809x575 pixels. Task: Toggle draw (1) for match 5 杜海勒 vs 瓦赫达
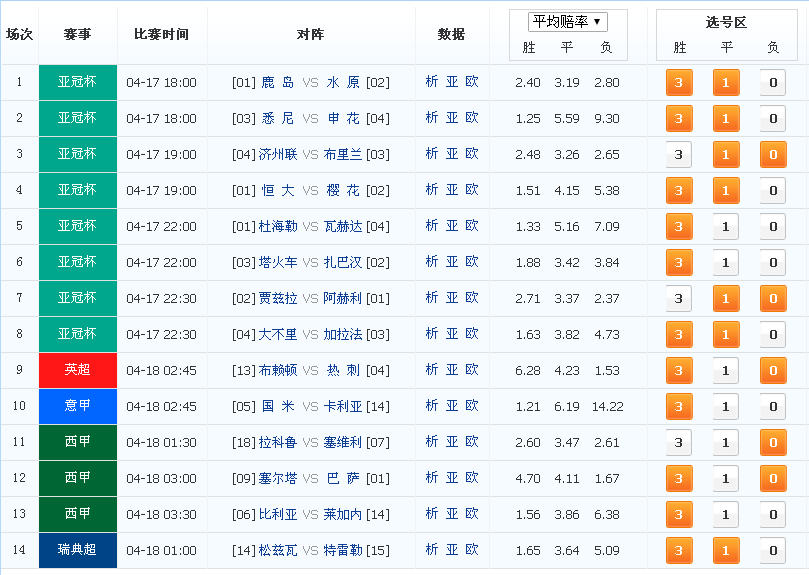click(x=726, y=227)
